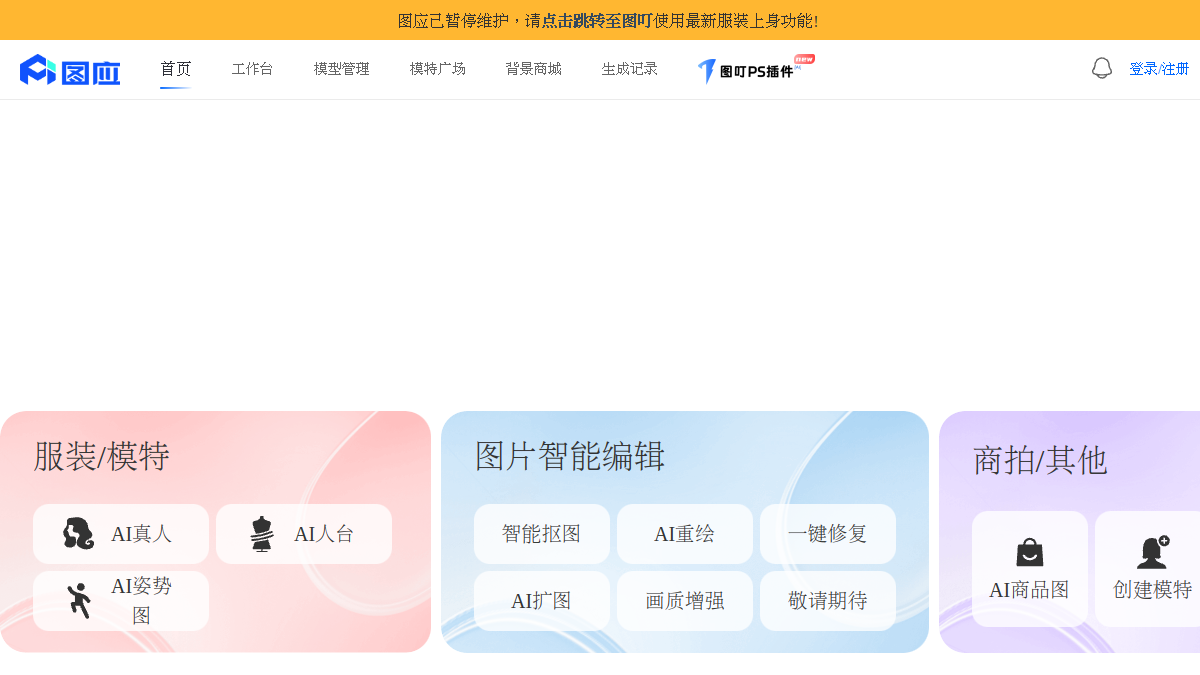This screenshot has height=675, width=1200.
Task: Open the 背景商城 page
Action: coord(534,69)
